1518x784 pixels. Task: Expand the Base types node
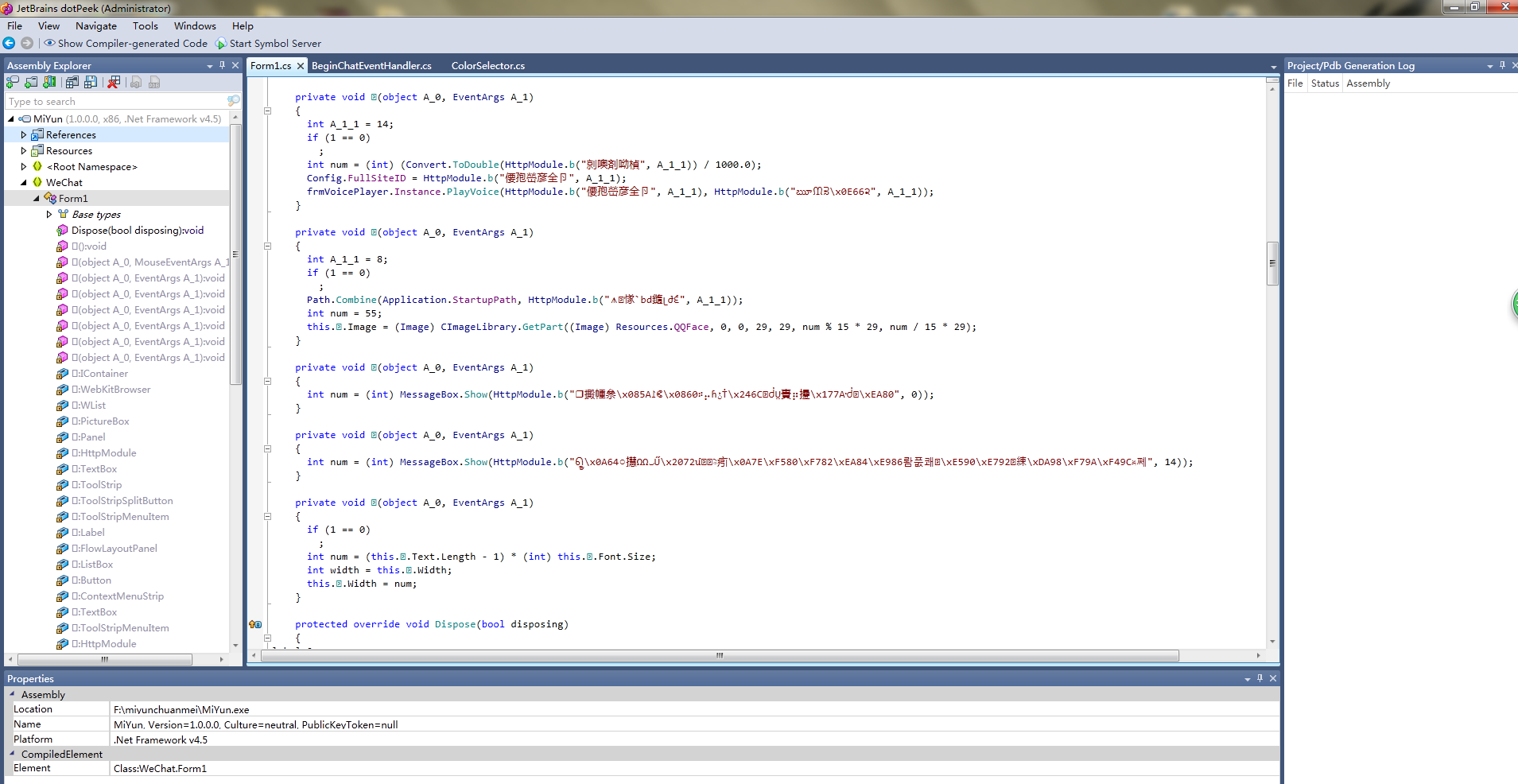click(49, 214)
